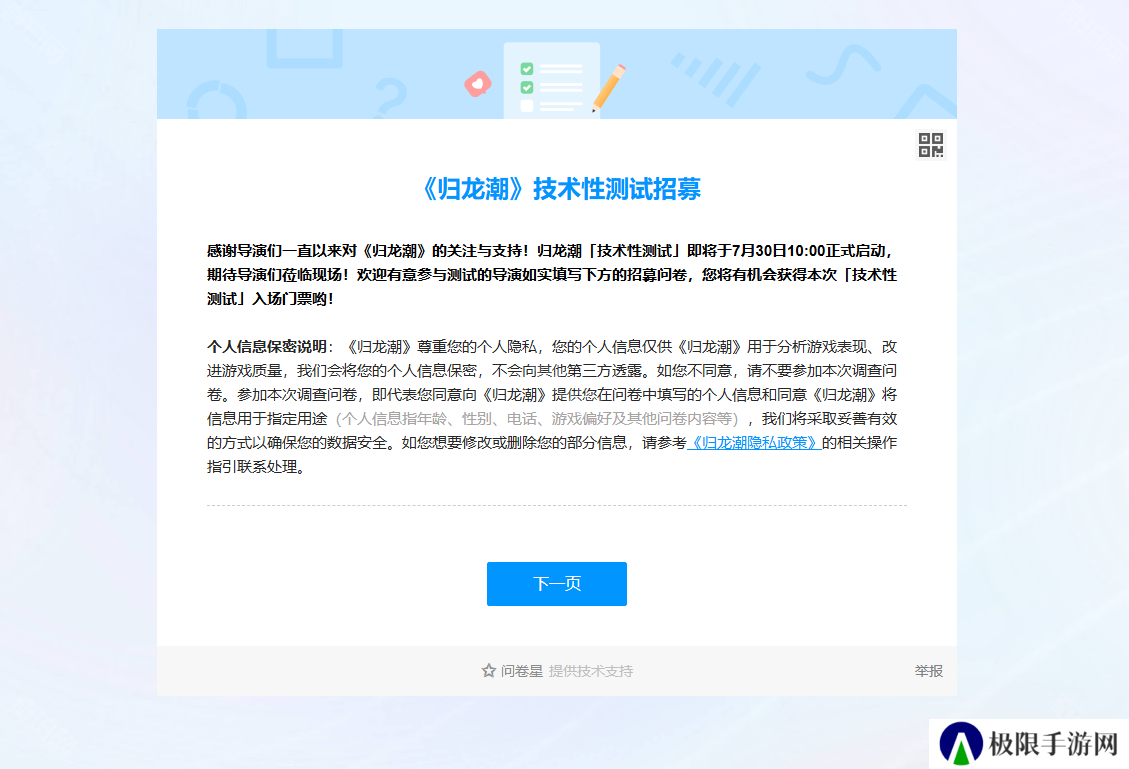Click the survey header banner image
The image size is (1129, 769).
(557, 74)
